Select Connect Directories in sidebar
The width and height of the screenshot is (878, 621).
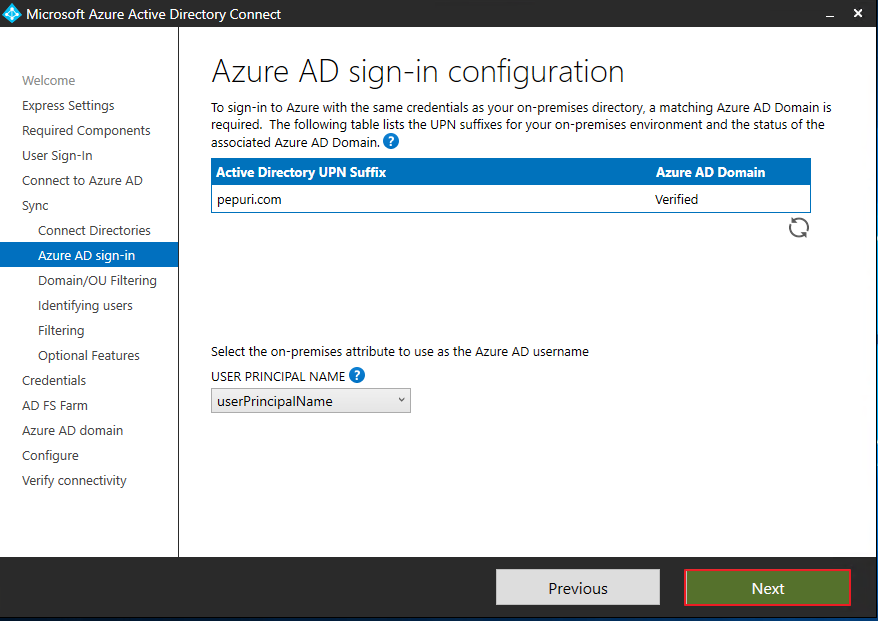[94, 231]
